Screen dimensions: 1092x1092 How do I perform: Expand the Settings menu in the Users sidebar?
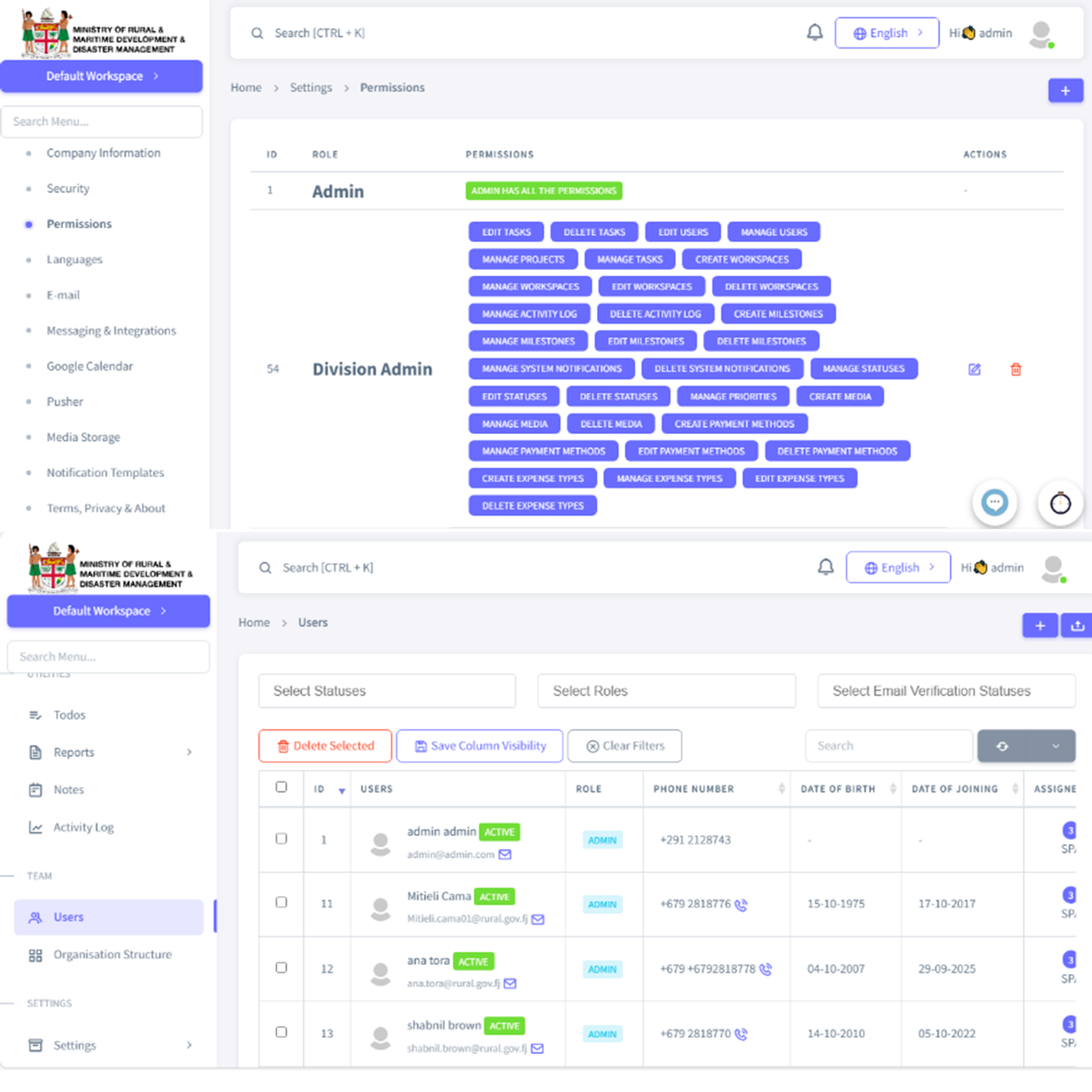tap(108, 1045)
